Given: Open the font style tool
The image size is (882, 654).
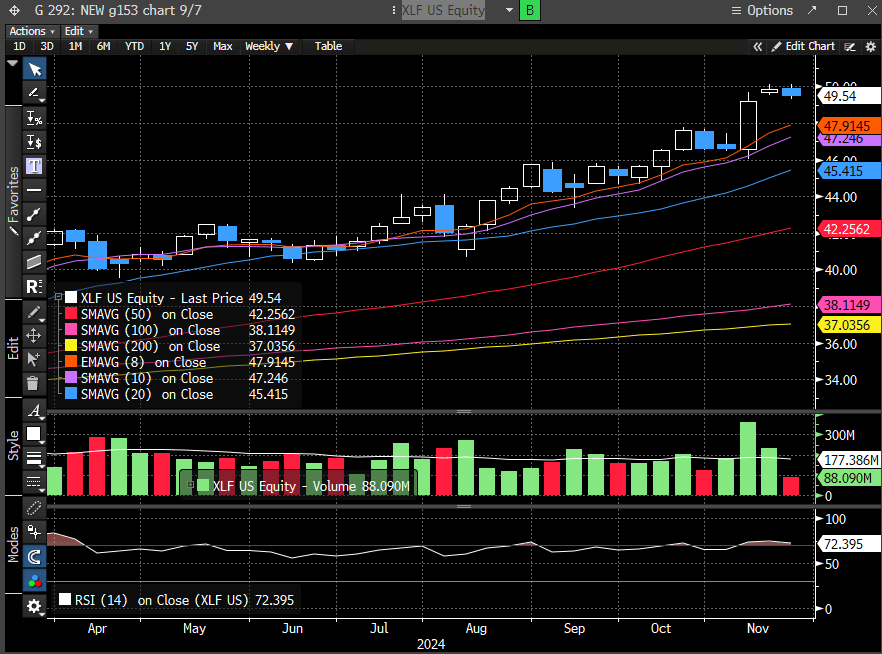Looking at the screenshot, I should click(x=34, y=411).
